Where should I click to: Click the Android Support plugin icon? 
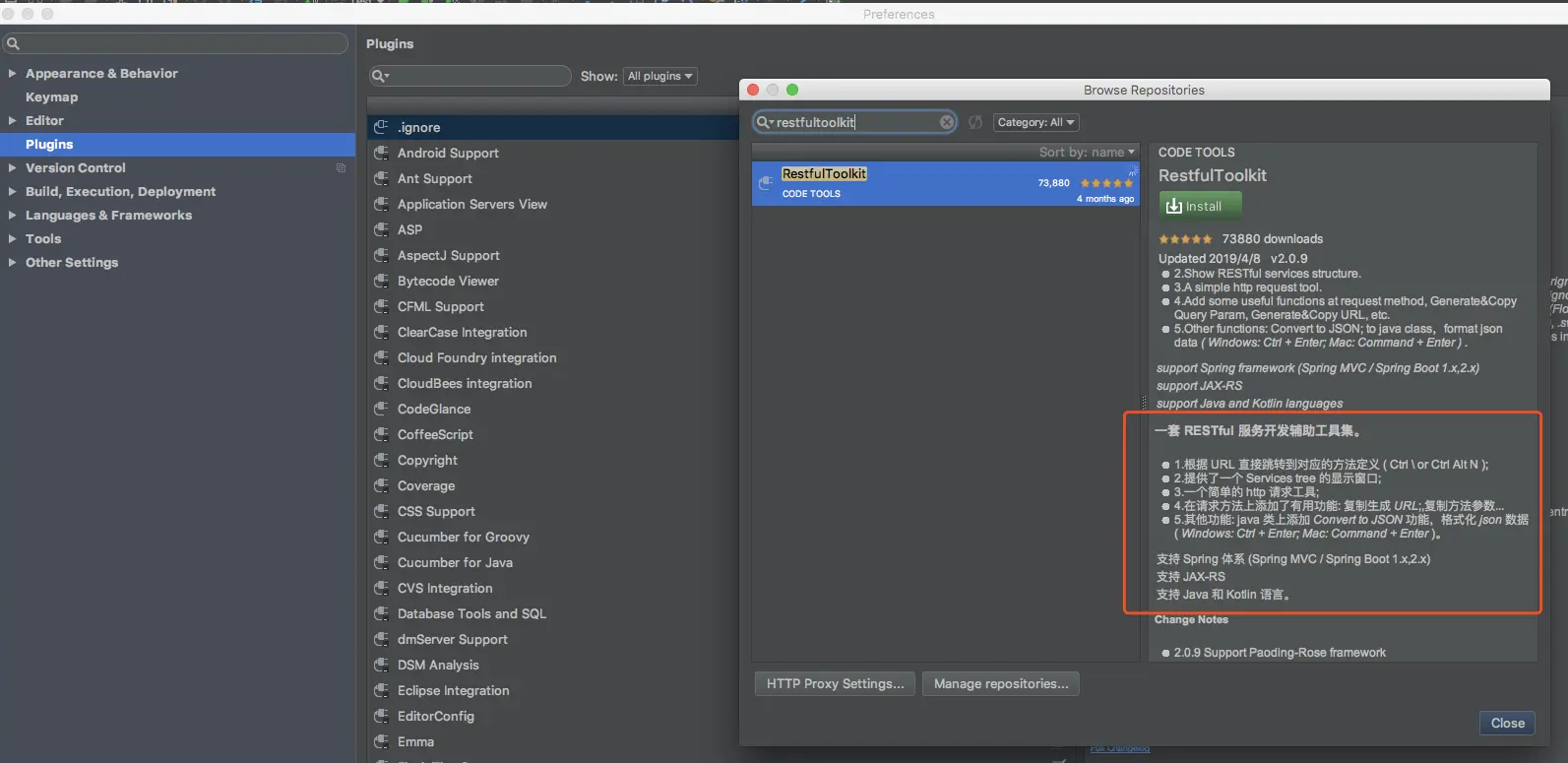click(x=381, y=153)
